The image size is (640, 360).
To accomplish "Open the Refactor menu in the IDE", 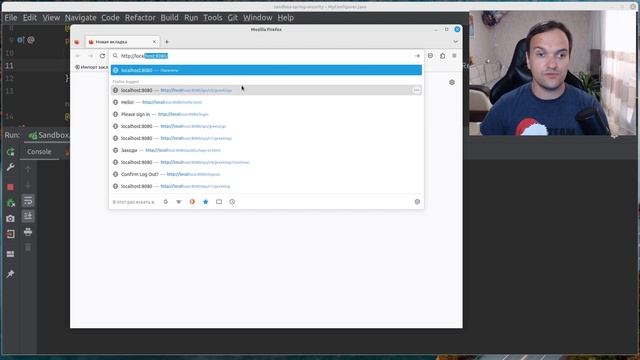I will click(140, 18).
